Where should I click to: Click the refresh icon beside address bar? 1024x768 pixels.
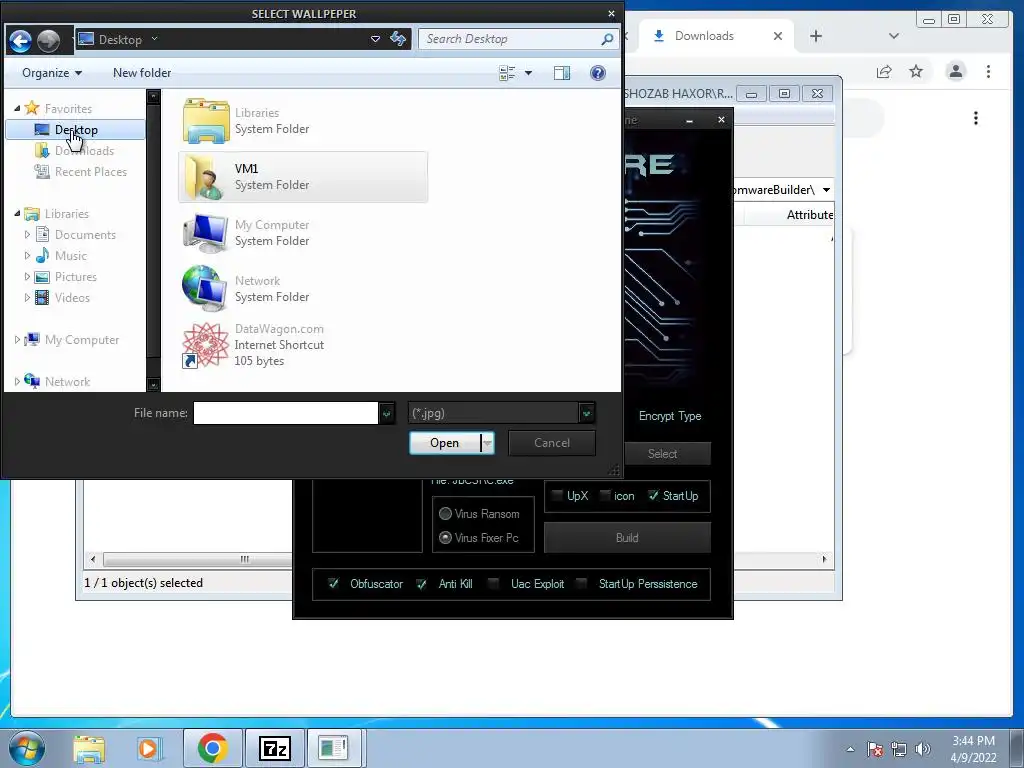[x=398, y=39]
